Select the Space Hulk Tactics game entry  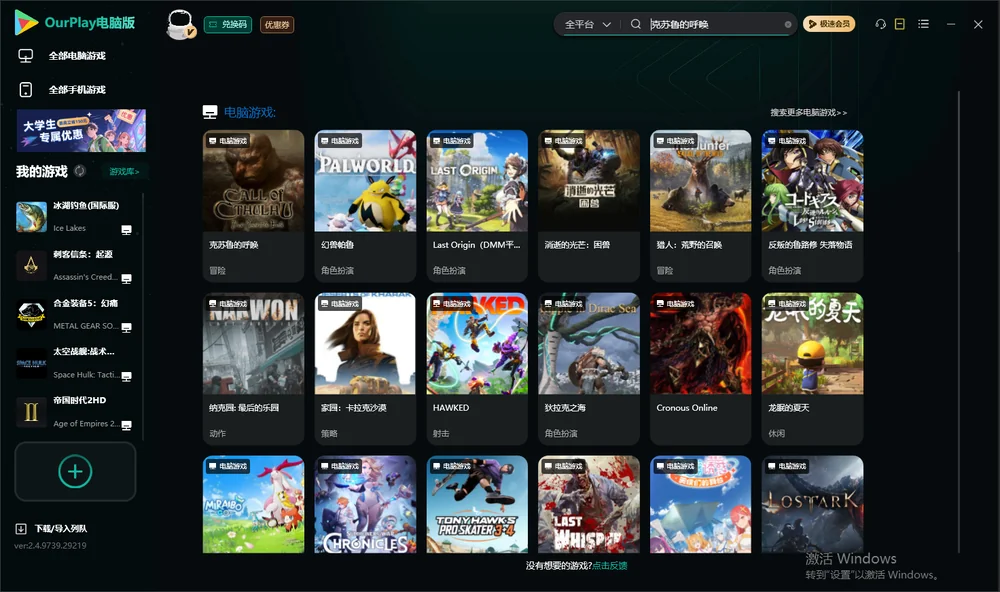click(x=77, y=363)
